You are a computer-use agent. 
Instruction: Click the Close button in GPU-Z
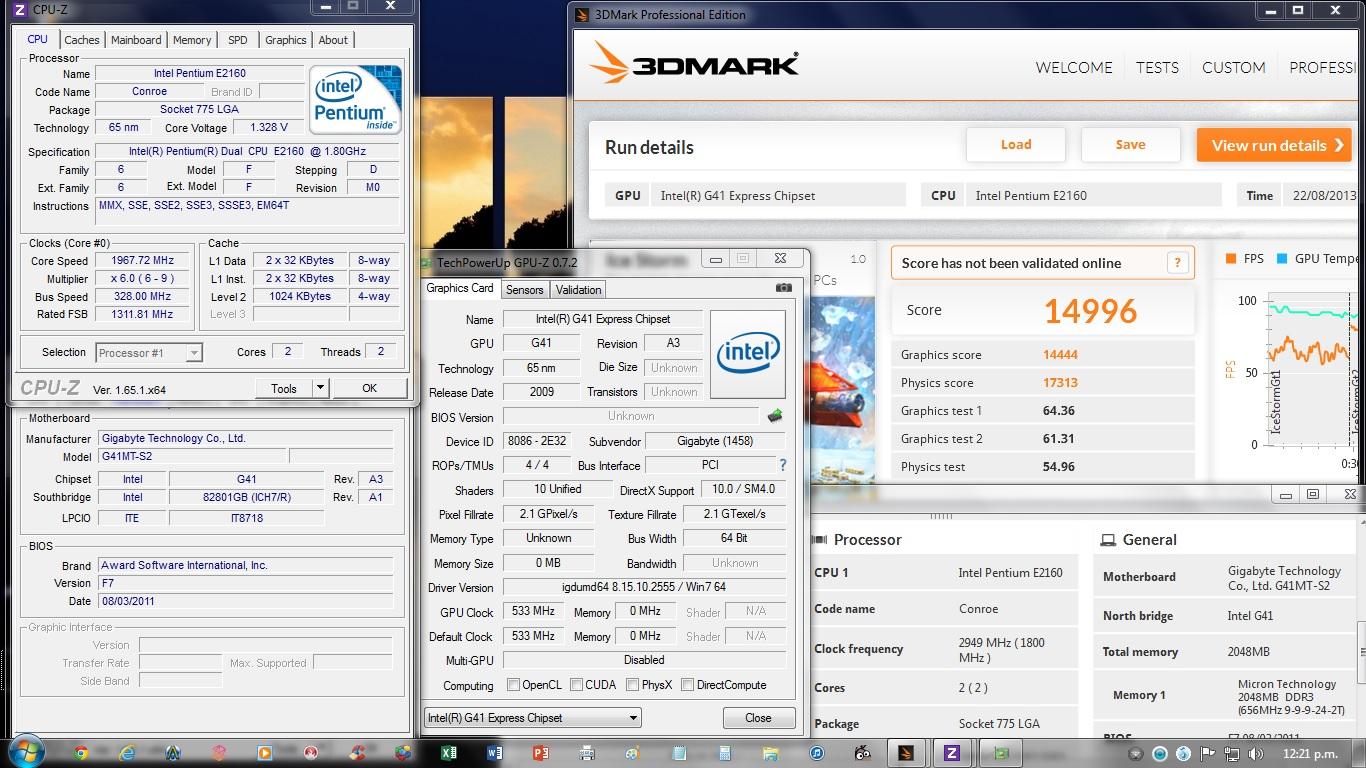pyautogui.click(x=758, y=718)
